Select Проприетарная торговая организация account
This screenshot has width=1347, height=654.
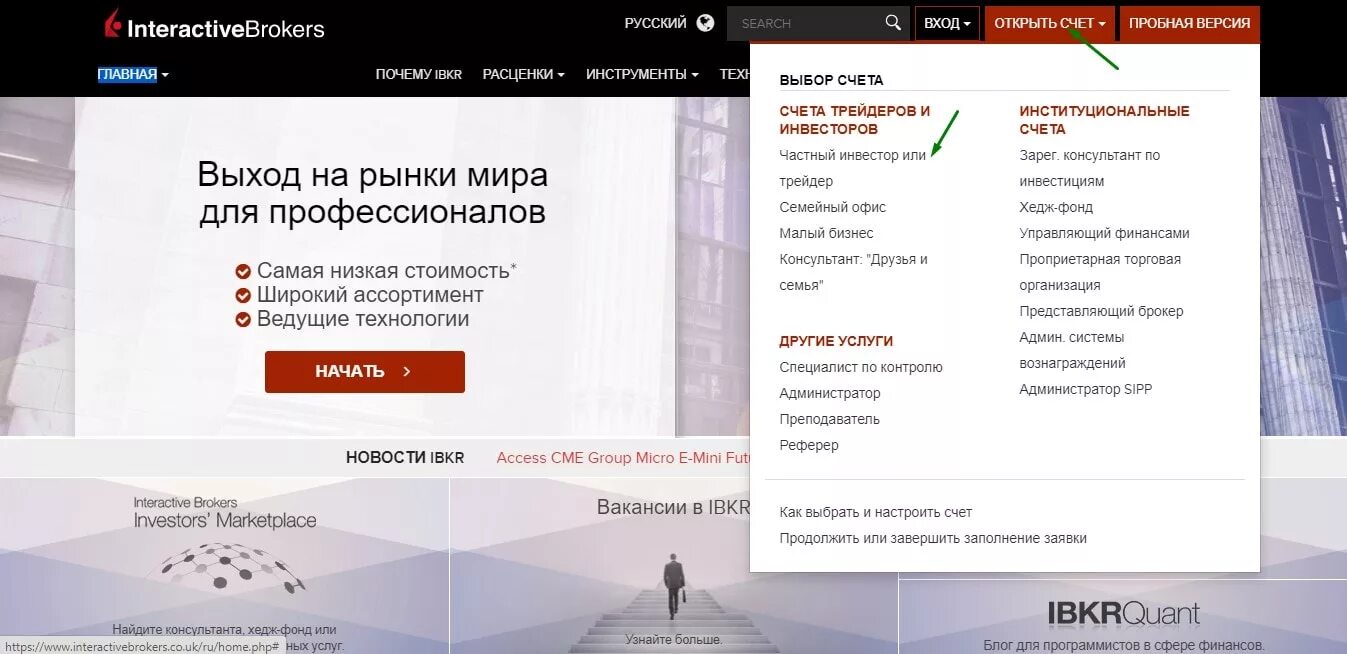tap(1100, 272)
